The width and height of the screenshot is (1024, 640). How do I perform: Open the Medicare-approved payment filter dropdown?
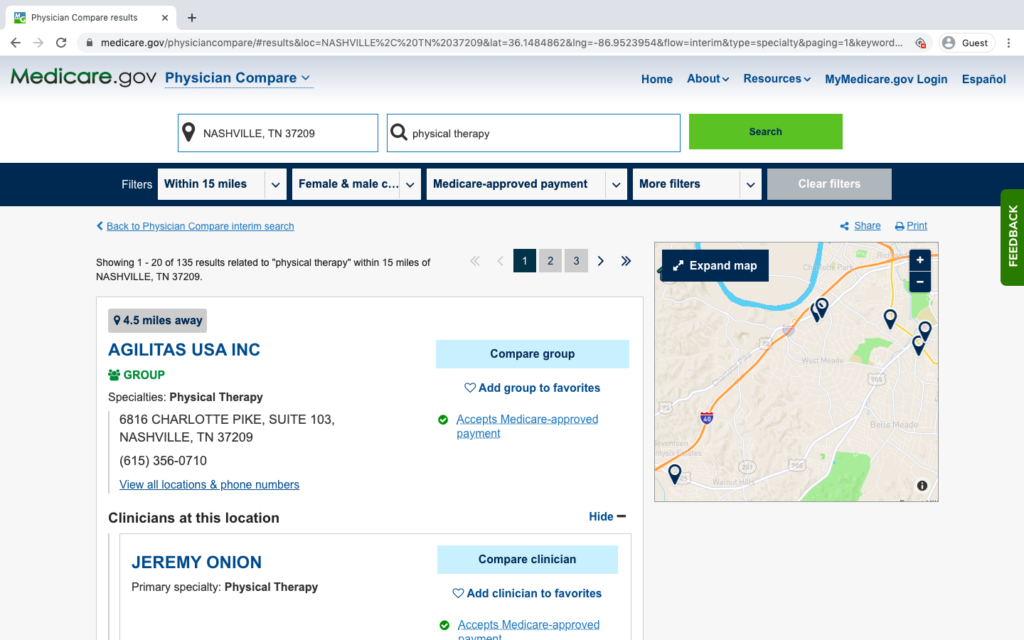pyautogui.click(x=526, y=184)
